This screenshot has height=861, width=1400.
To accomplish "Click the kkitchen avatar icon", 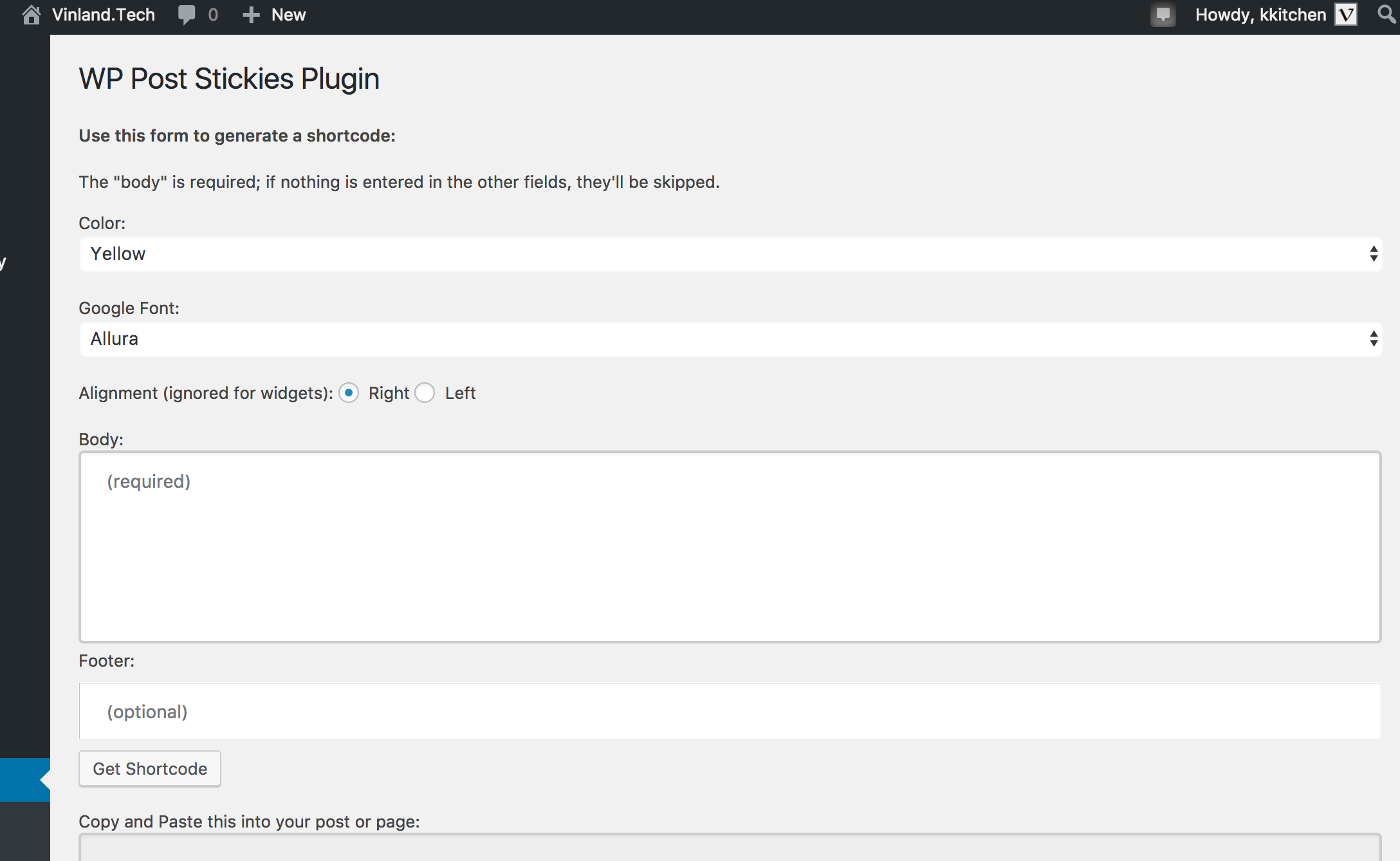I will click(x=1346, y=14).
